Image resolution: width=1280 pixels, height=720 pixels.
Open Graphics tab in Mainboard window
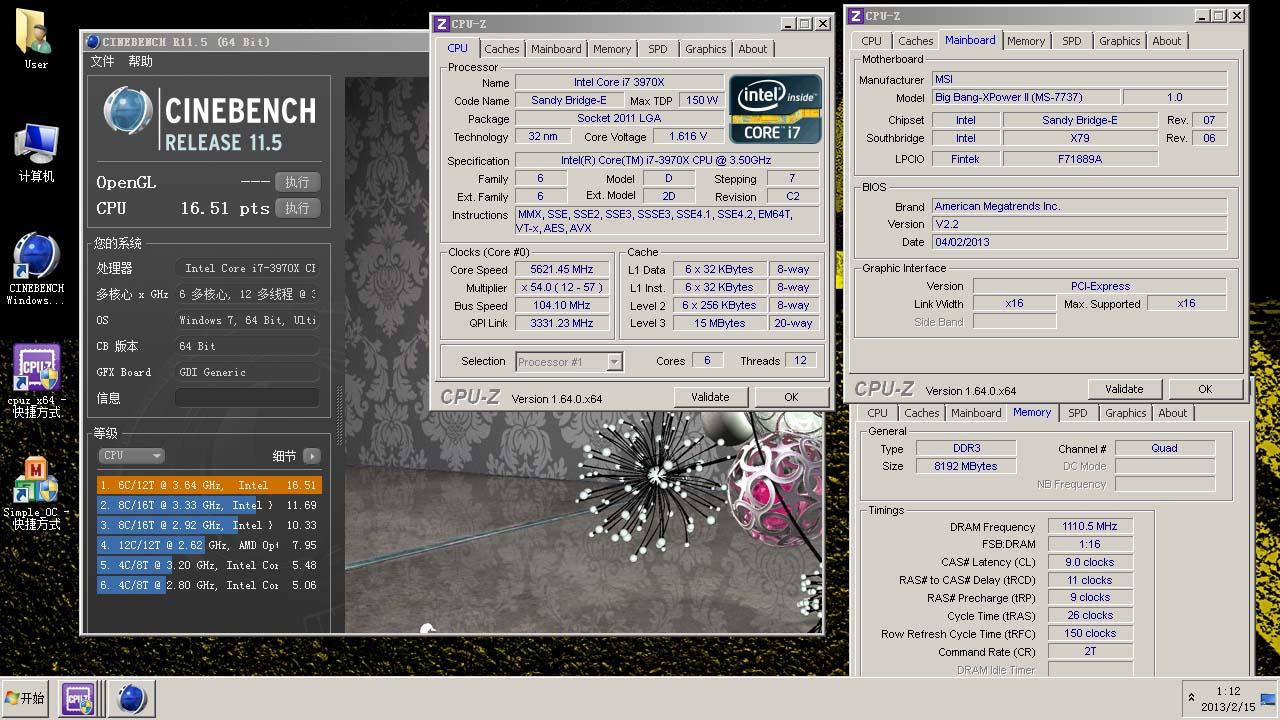tap(1120, 41)
